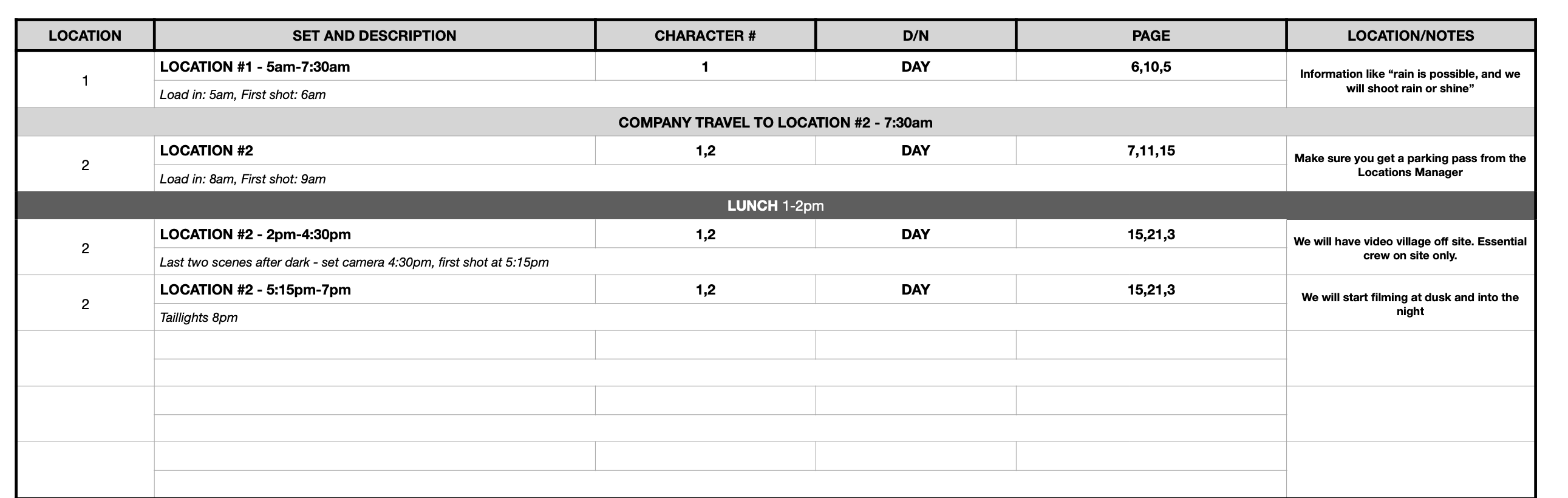Select the 'Taillights 8pm' cell
Screen dimensions: 1568x498
click(x=199, y=317)
